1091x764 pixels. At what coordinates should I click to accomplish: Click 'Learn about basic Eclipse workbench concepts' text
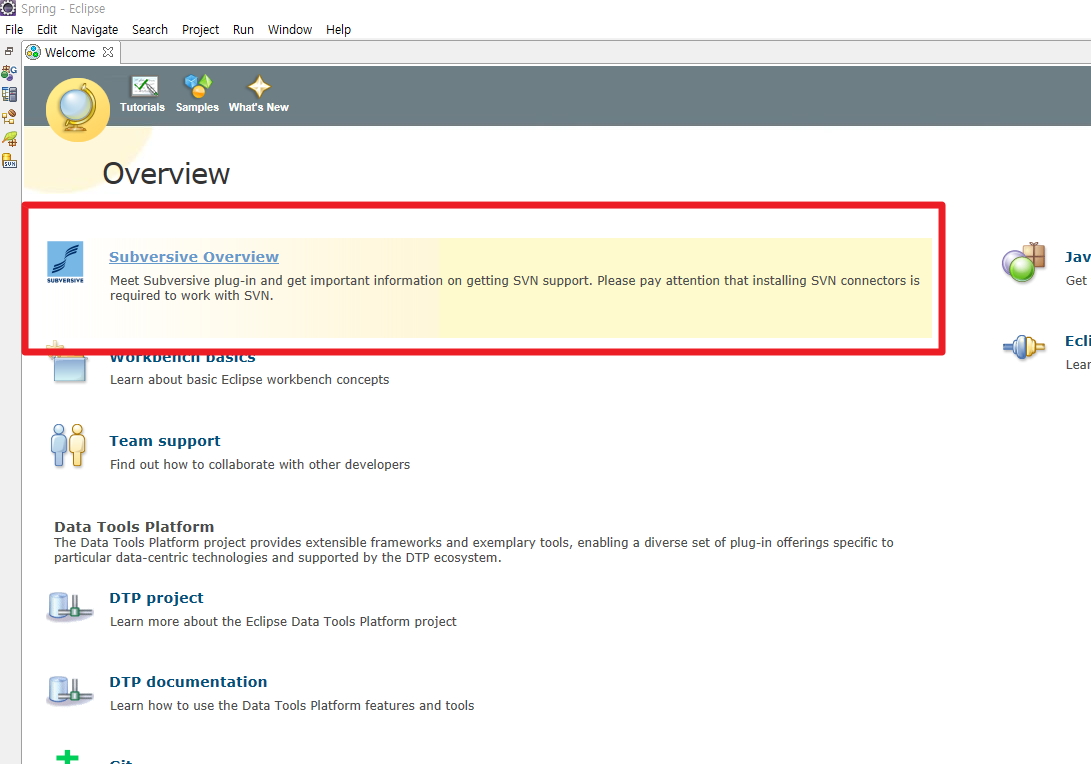[250, 379]
